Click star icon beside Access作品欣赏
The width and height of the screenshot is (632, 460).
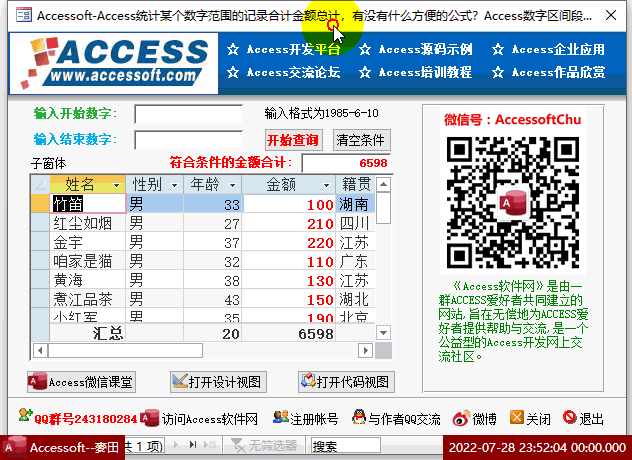[498, 72]
